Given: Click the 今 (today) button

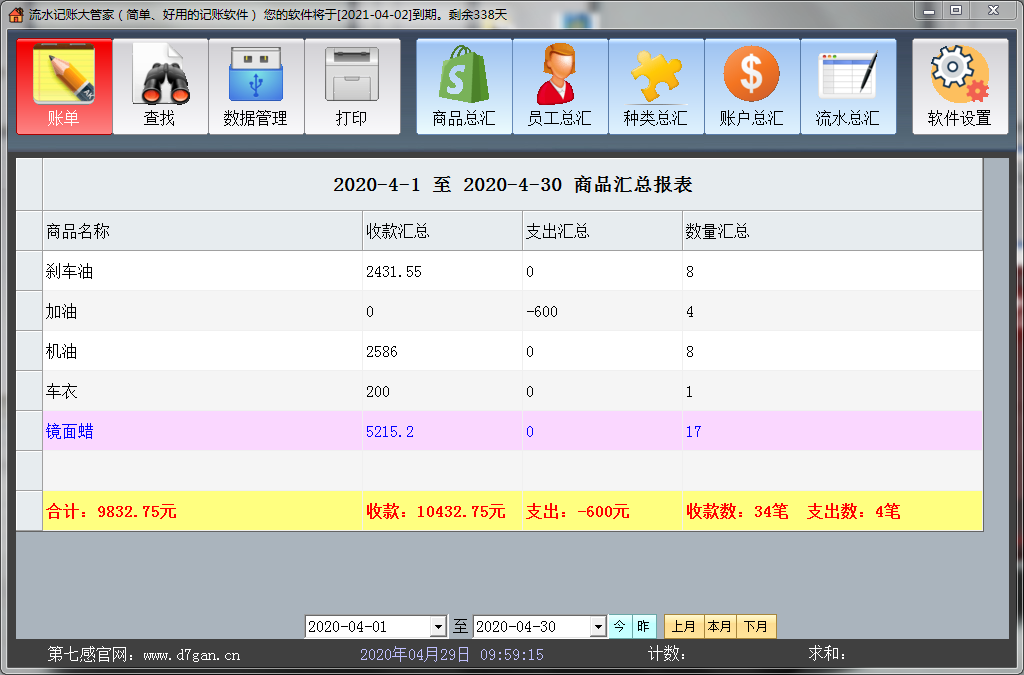Looking at the screenshot, I should point(619,626).
